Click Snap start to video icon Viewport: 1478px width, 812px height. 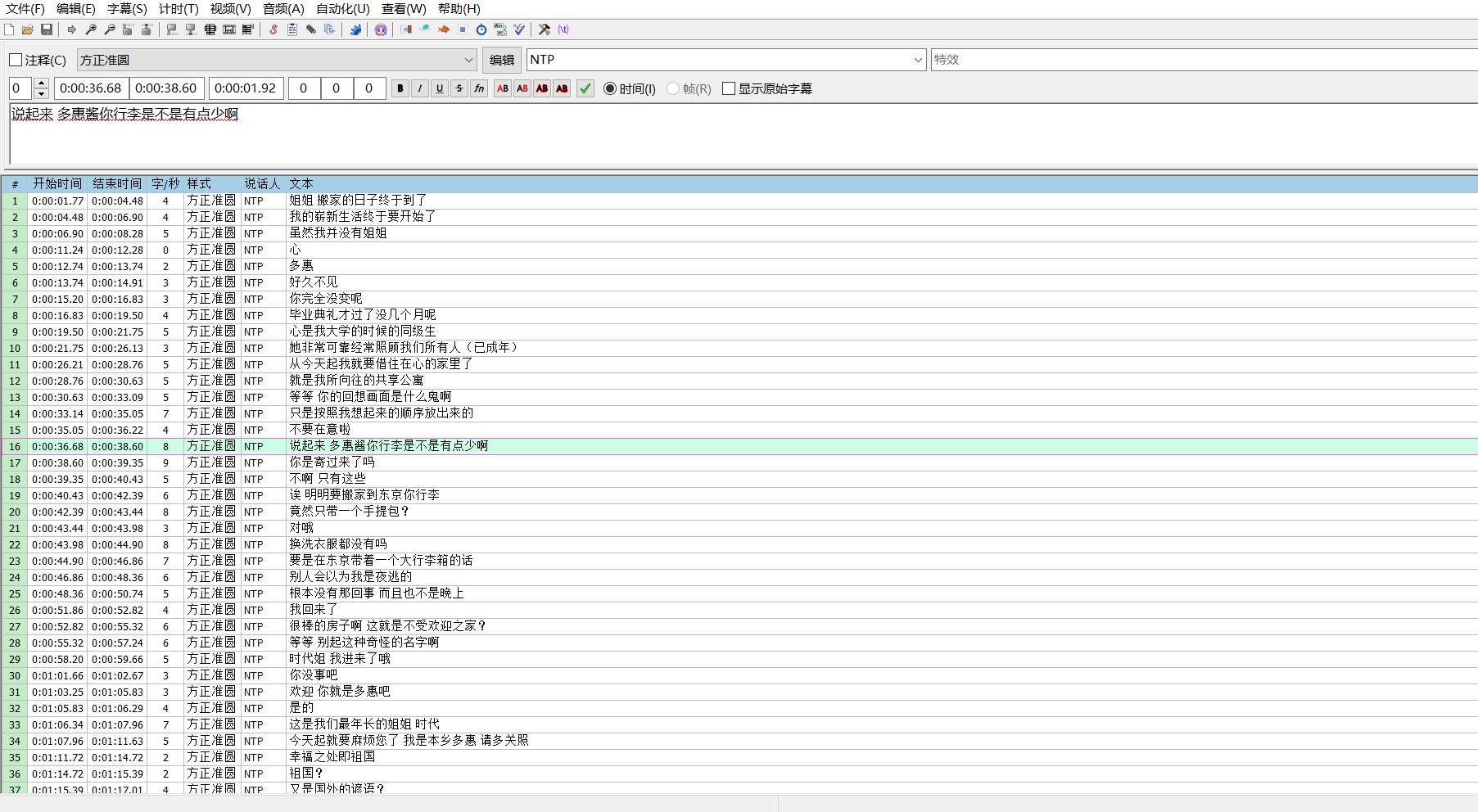[x=172, y=29]
